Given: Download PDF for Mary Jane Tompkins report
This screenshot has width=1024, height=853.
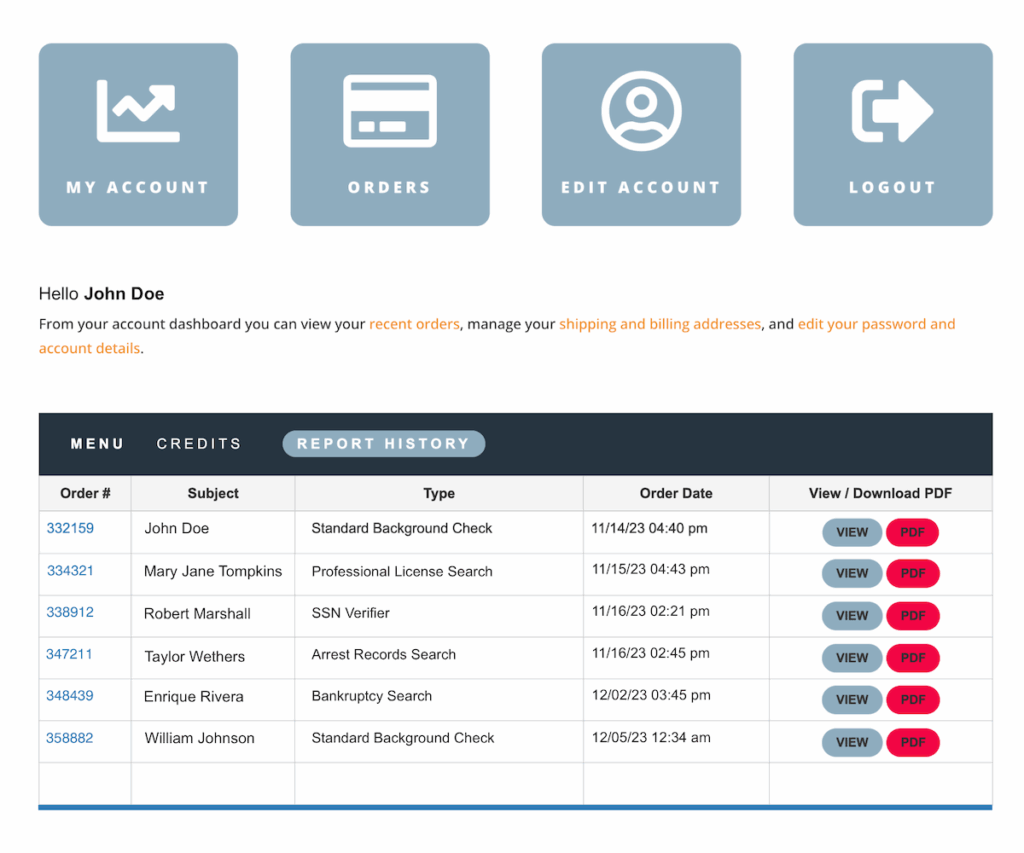Looking at the screenshot, I should 912,573.
